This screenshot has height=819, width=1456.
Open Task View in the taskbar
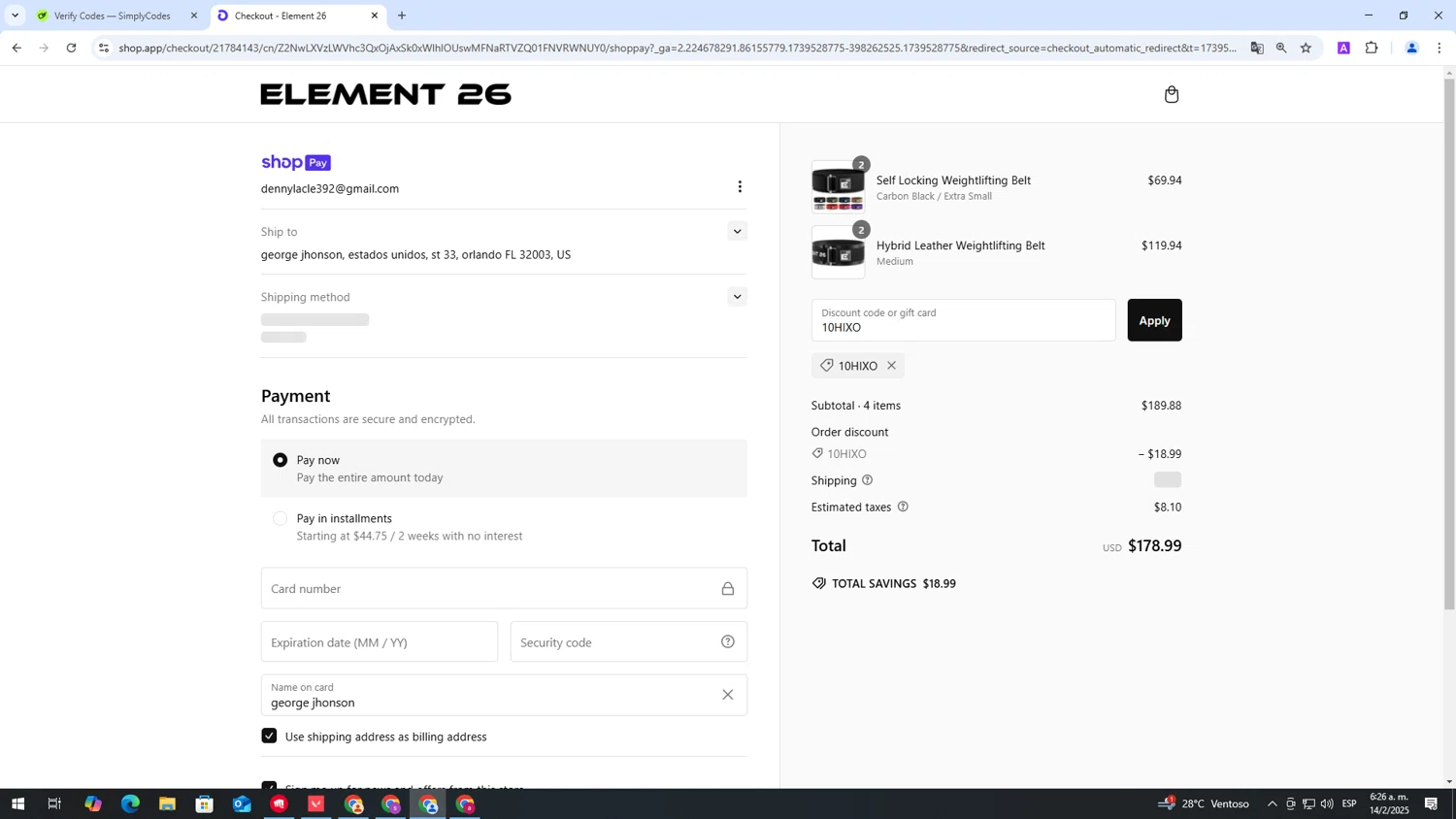[54, 803]
